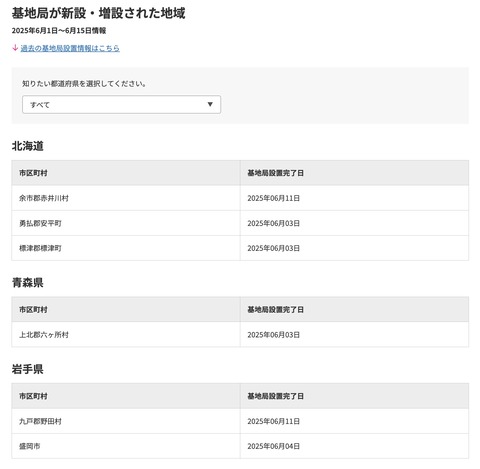Click the label 知りたい都道府県を選択してください。
Viewport: 480px width, 469px height.
(x=84, y=84)
